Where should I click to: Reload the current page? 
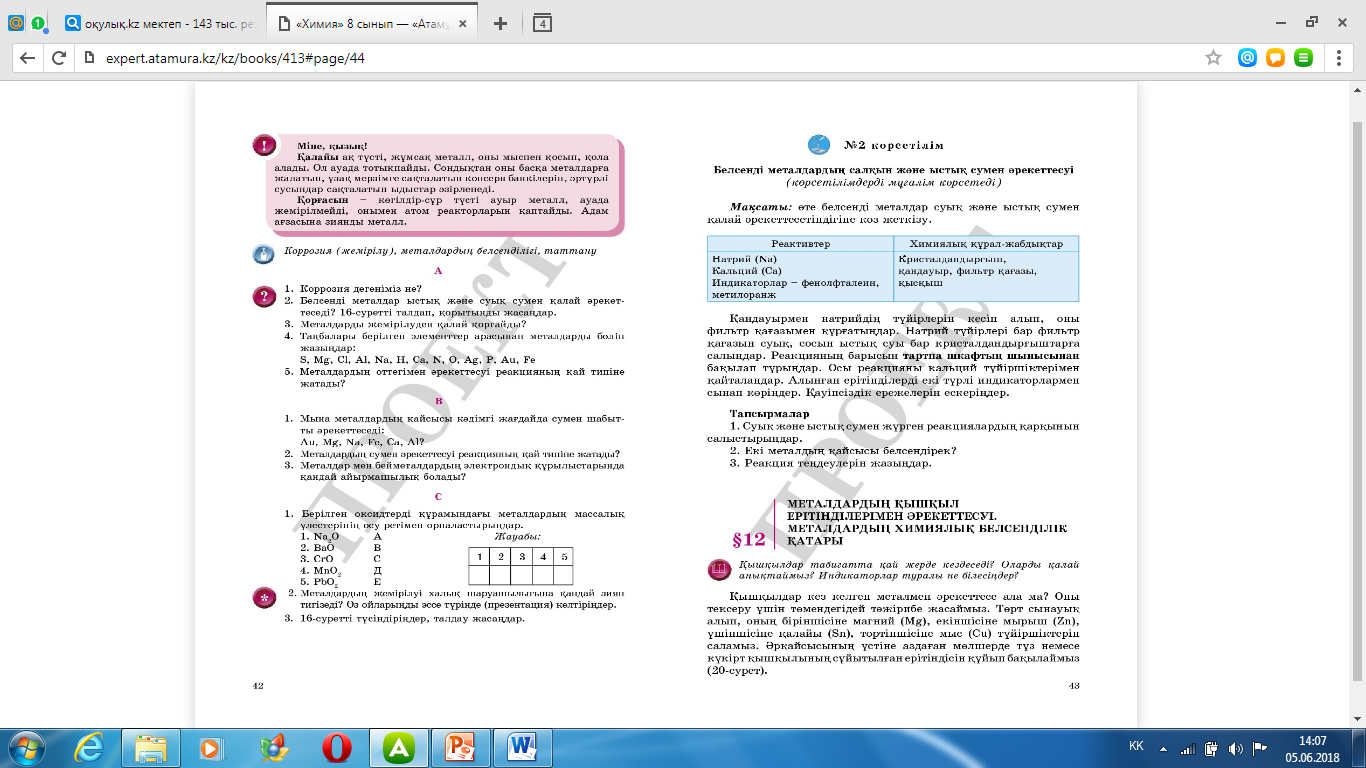pos(59,58)
